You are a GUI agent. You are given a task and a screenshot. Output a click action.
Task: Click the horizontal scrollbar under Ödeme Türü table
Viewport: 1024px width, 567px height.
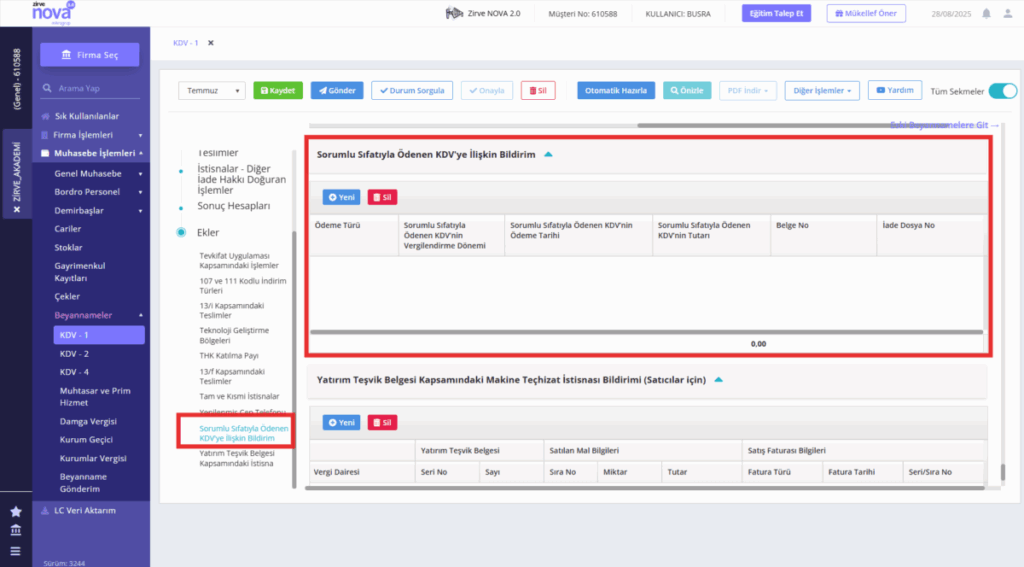tap(647, 332)
